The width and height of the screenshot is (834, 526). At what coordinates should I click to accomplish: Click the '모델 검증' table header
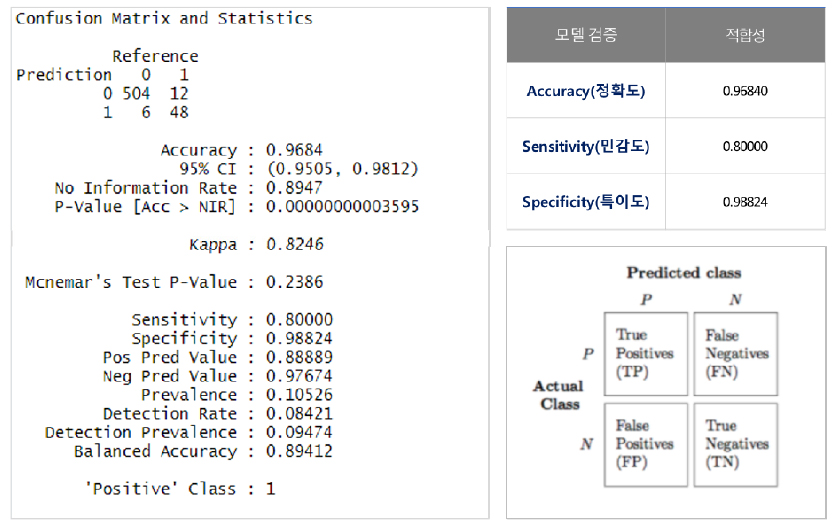(586, 35)
